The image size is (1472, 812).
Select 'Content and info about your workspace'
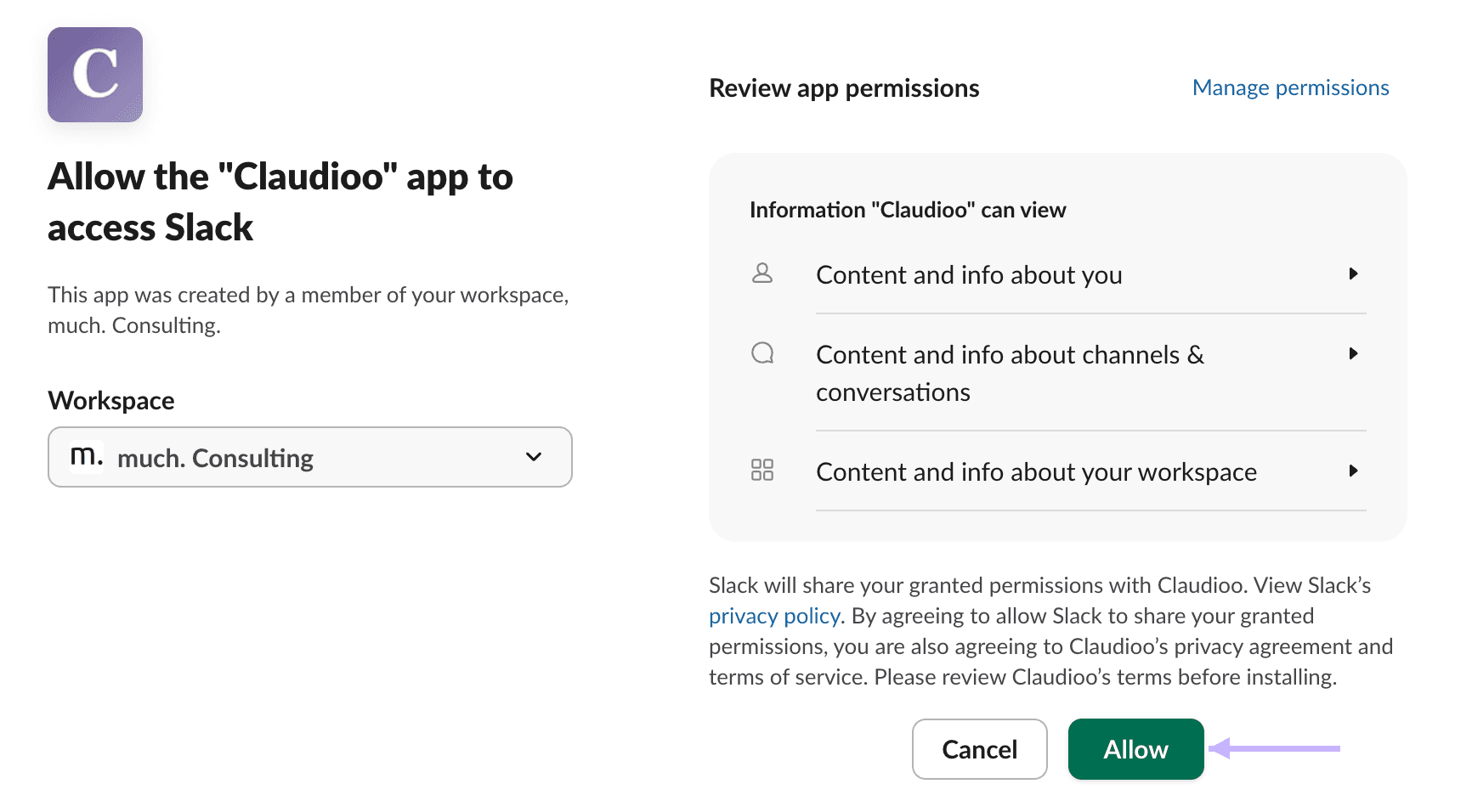click(1058, 471)
